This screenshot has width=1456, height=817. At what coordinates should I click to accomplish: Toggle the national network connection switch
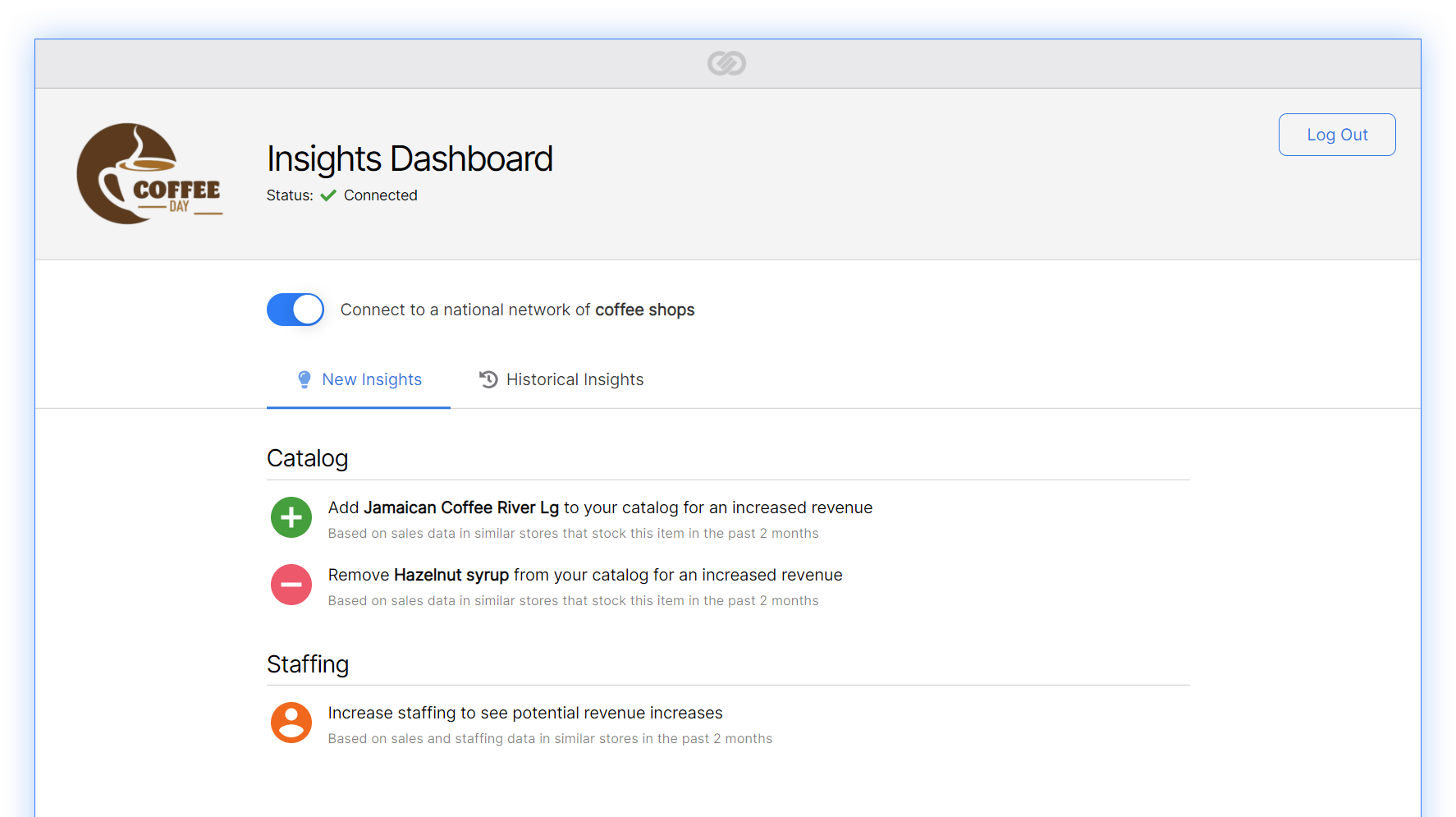(x=295, y=310)
